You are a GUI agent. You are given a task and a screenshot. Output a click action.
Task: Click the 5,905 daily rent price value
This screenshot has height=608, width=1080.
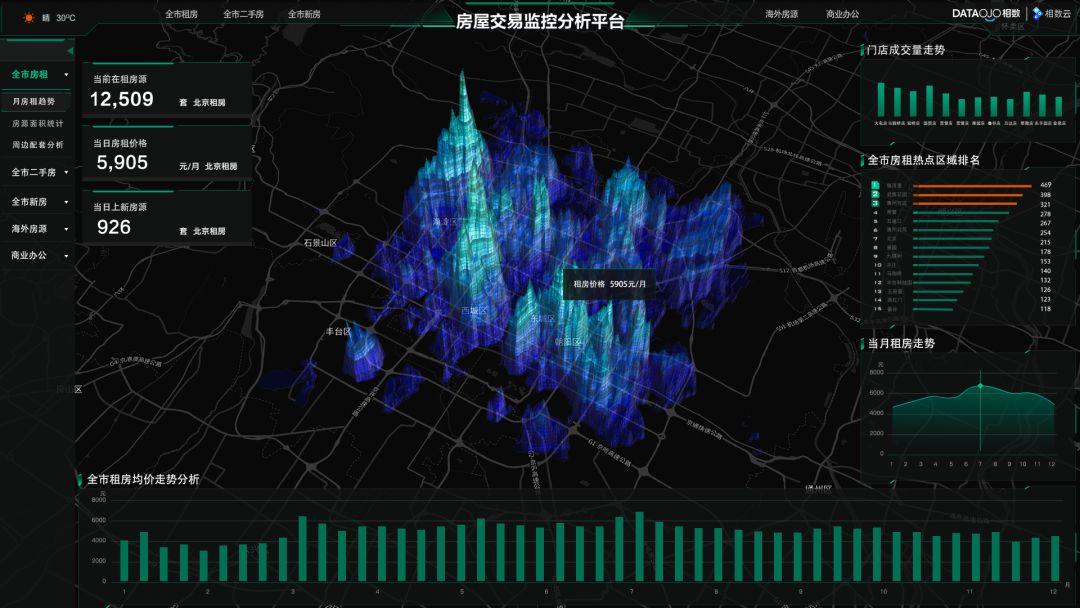click(122, 163)
